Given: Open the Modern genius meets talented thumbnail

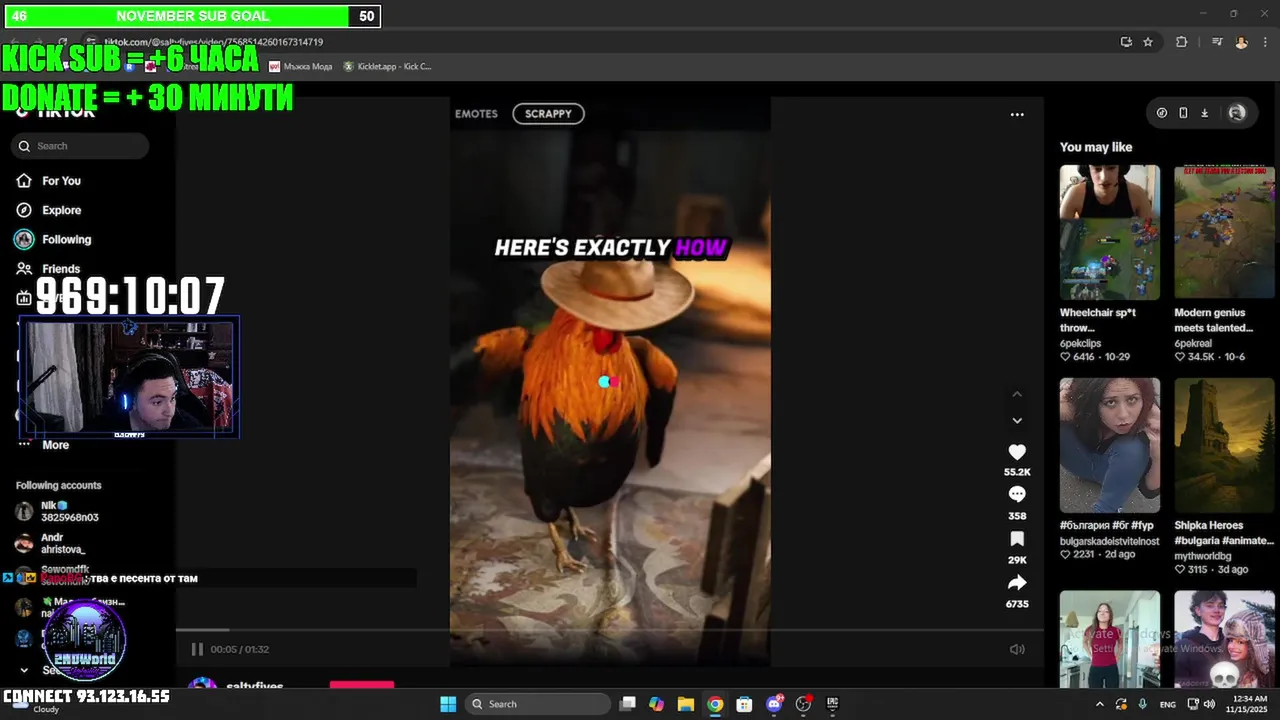Looking at the screenshot, I should coord(1224,233).
